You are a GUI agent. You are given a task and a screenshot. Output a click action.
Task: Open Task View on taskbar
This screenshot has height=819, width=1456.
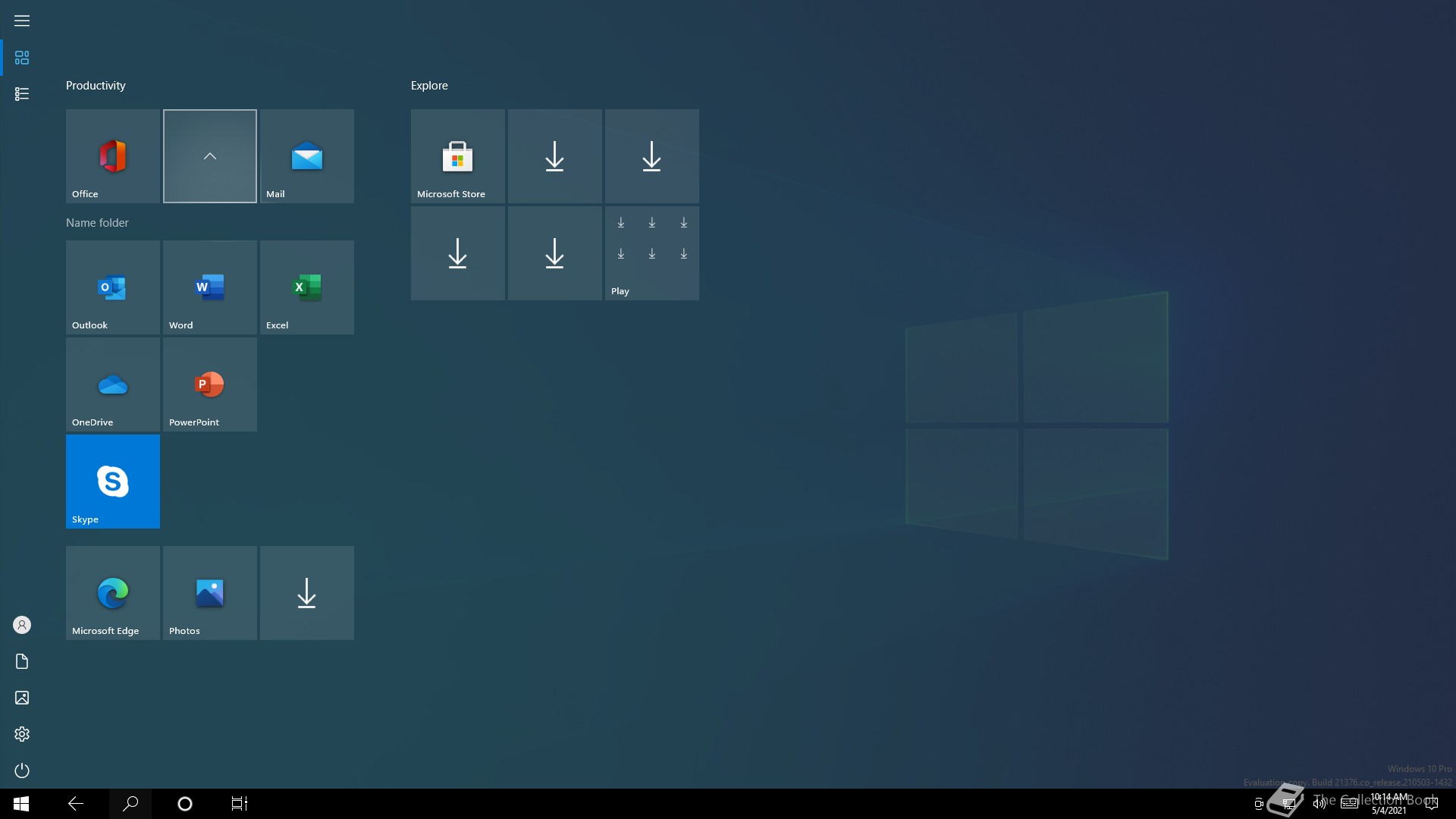tap(240, 804)
